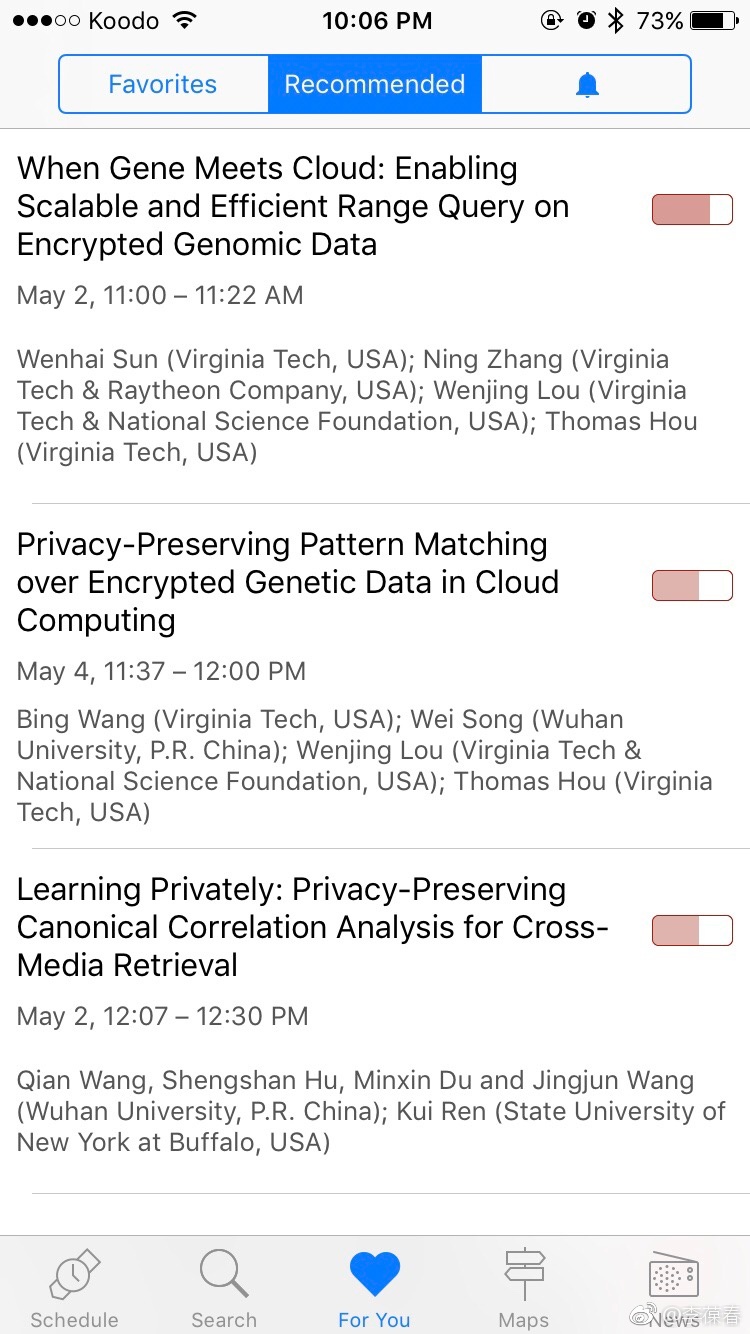Screen dimensions: 750x1334
Task: Select the For You heart icon
Action: [x=374, y=1276]
